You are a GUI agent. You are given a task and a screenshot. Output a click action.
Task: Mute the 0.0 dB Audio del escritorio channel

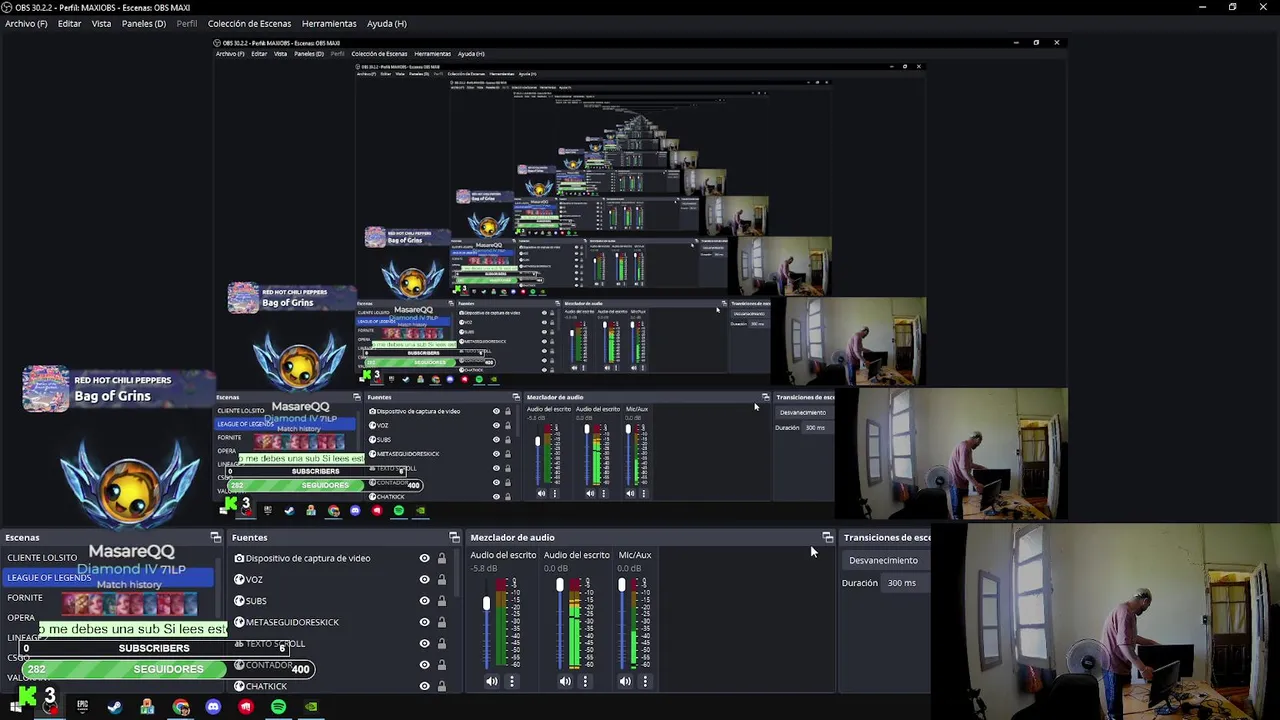pos(565,681)
